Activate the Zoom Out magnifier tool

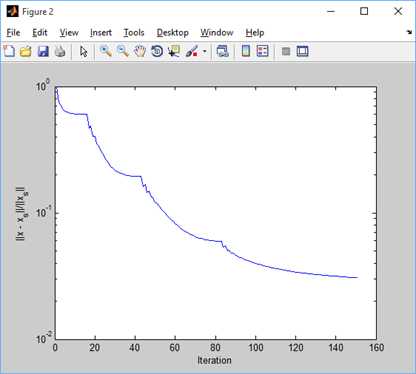tap(123, 51)
